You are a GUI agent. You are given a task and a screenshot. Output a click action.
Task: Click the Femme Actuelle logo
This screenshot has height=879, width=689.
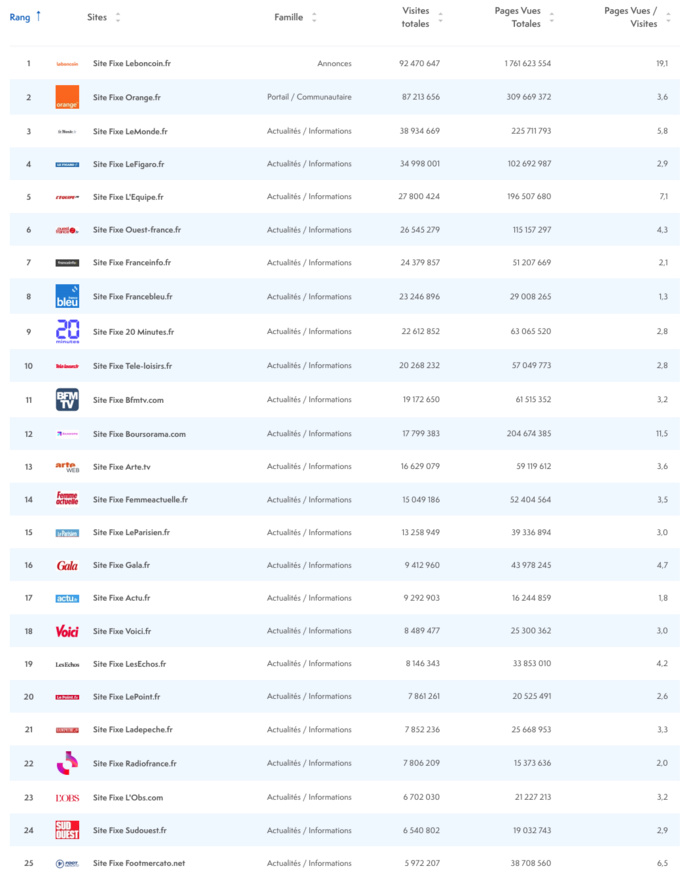point(67,499)
